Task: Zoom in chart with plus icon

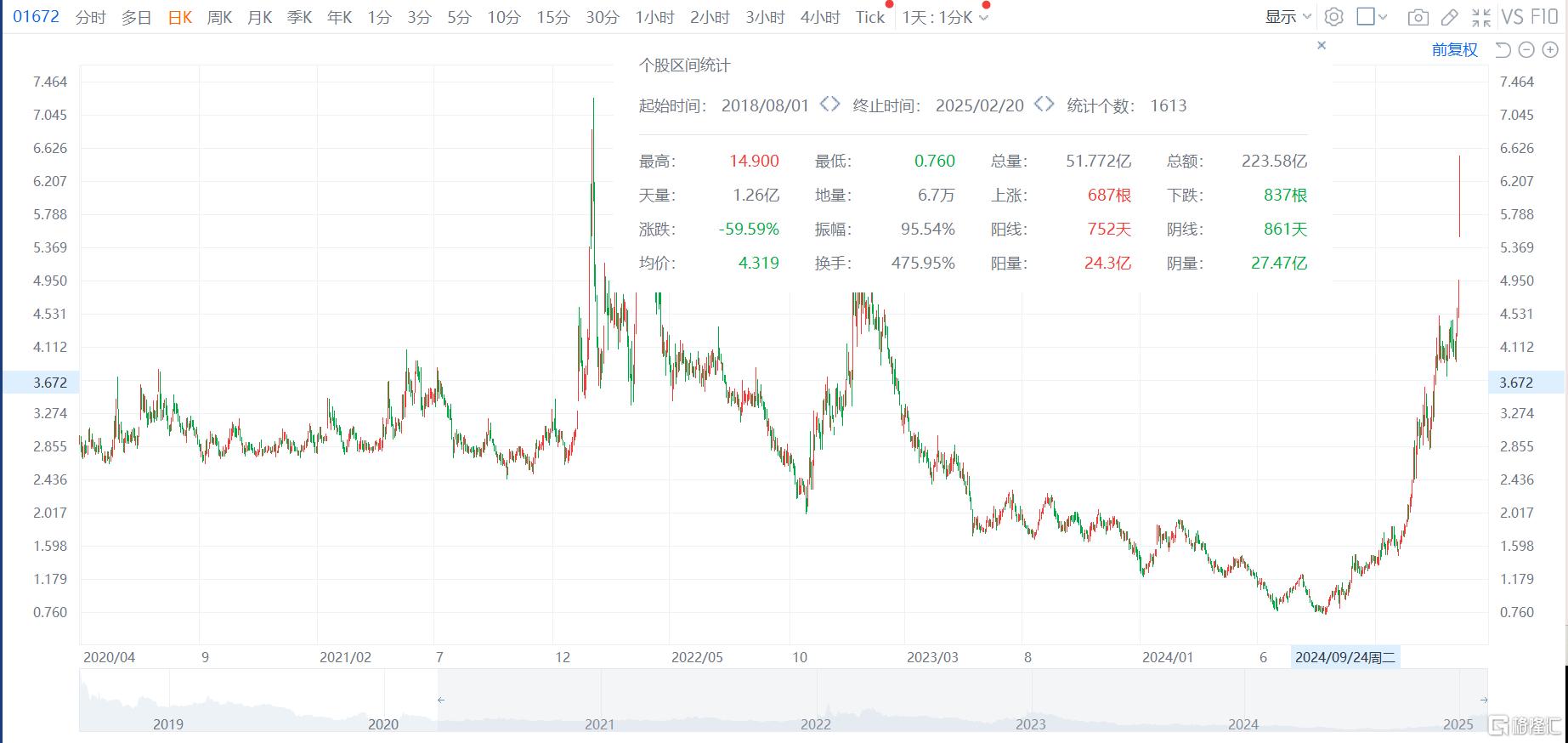Action: pos(1550,50)
